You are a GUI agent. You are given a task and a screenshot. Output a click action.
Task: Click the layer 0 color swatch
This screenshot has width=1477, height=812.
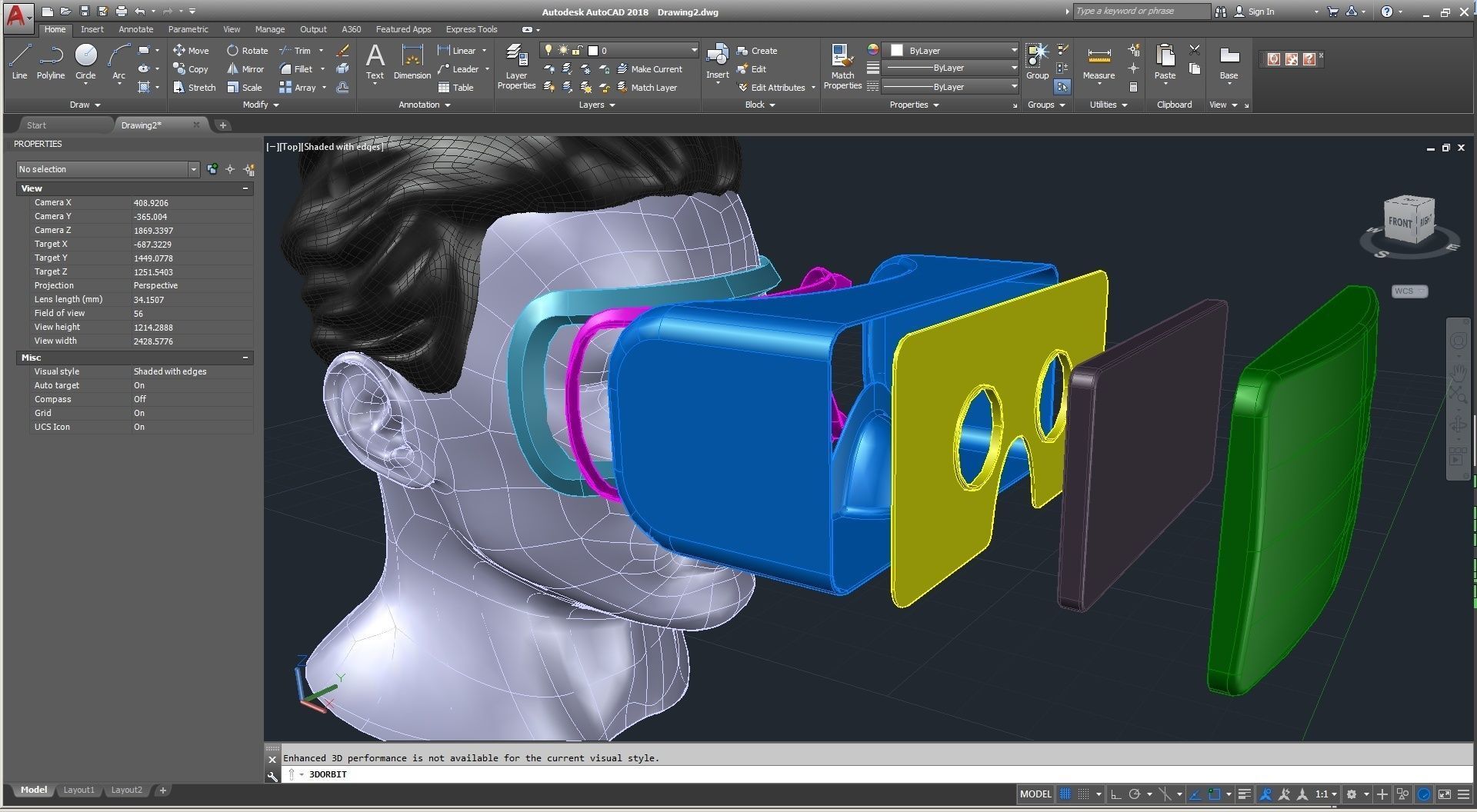point(593,51)
